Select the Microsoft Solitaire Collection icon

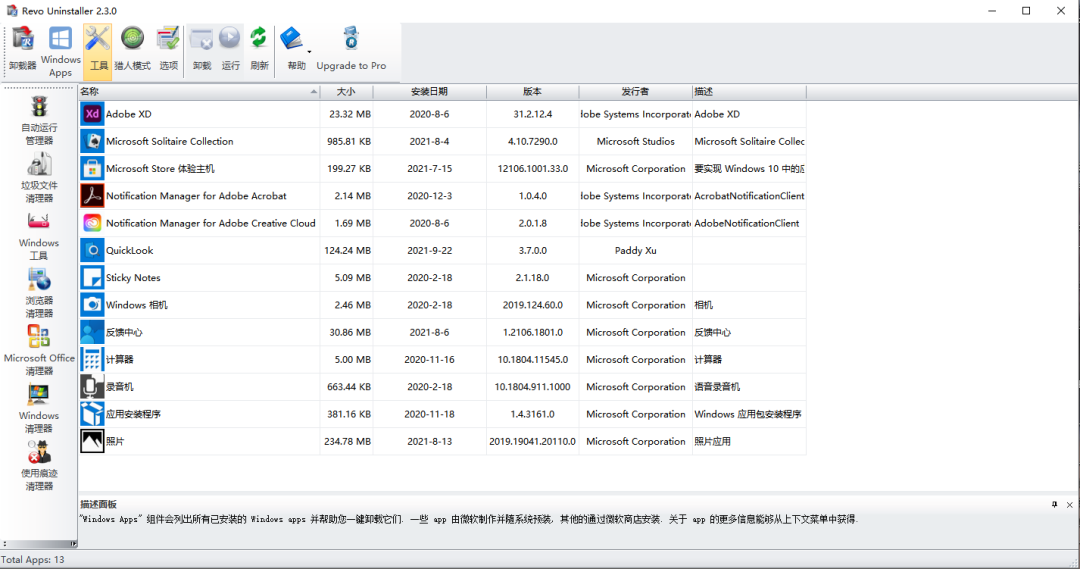coord(92,141)
